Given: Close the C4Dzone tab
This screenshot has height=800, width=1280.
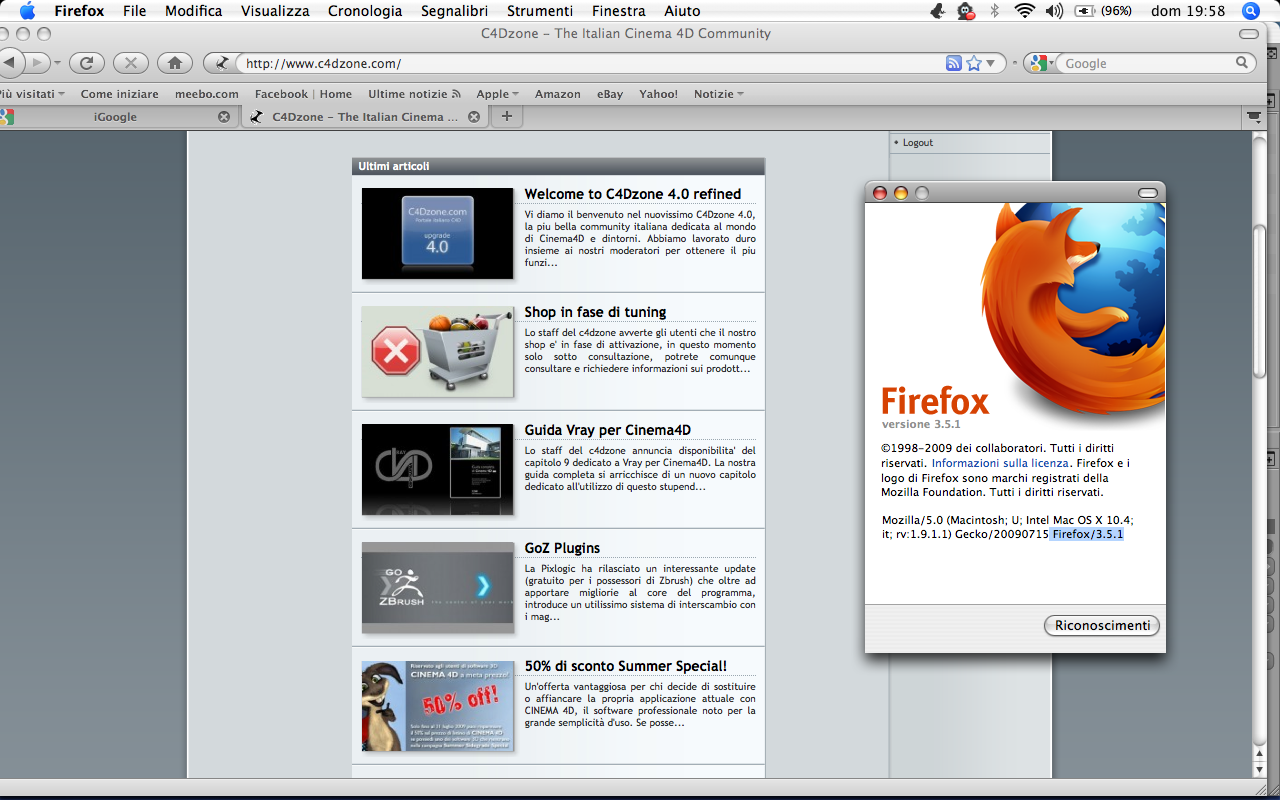Looking at the screenshot, I should pyautogui.click(x=474, y=117).
